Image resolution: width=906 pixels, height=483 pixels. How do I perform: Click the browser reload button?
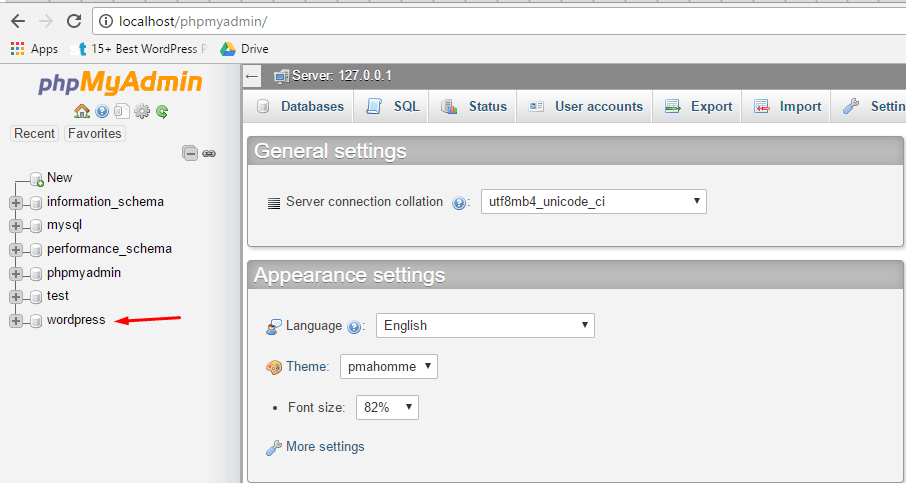pyautogui.click(x=74, y=21)
